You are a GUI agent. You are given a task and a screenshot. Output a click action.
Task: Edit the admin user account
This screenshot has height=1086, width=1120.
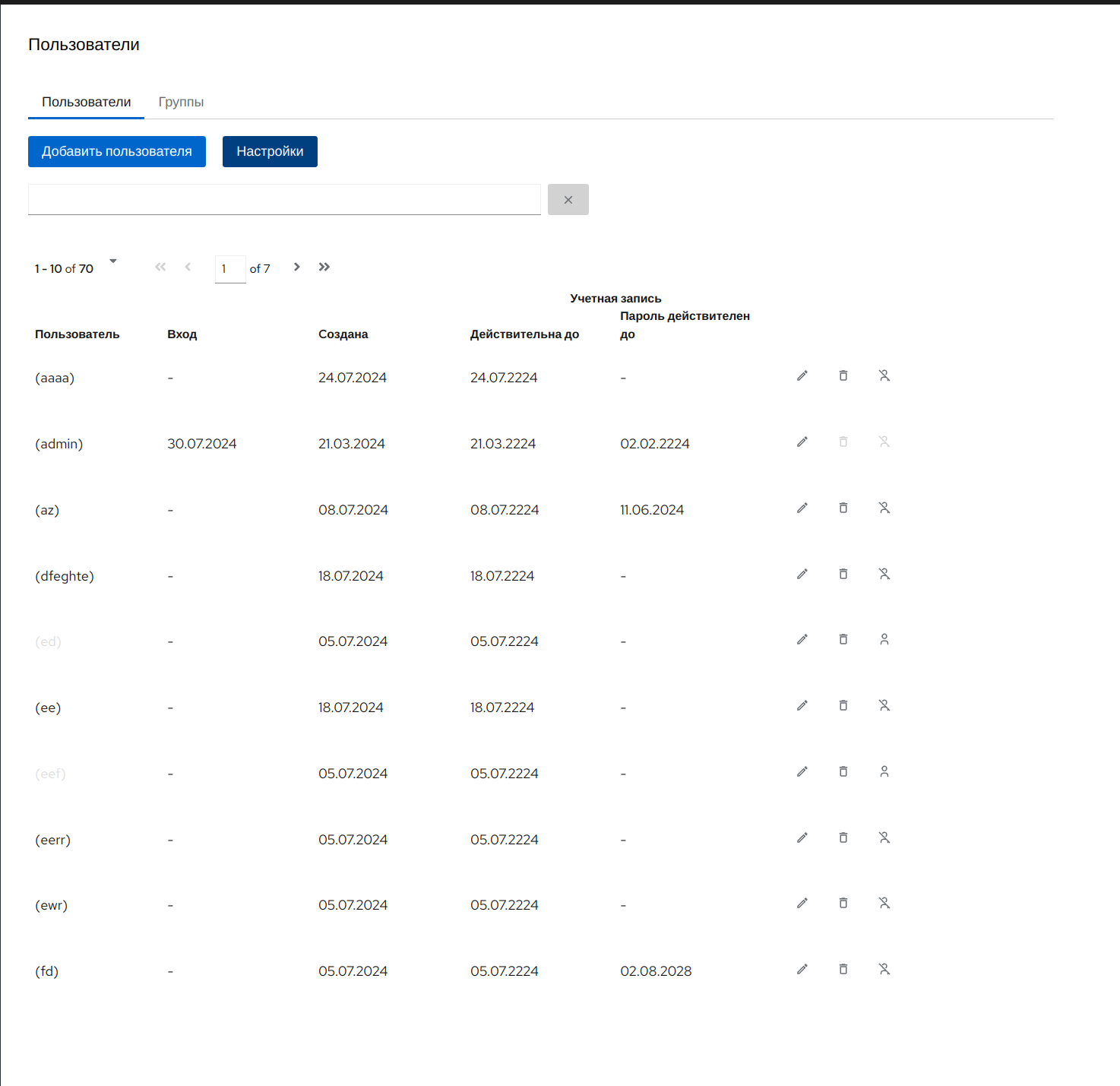pyautogui.click(x=802, y=442)
